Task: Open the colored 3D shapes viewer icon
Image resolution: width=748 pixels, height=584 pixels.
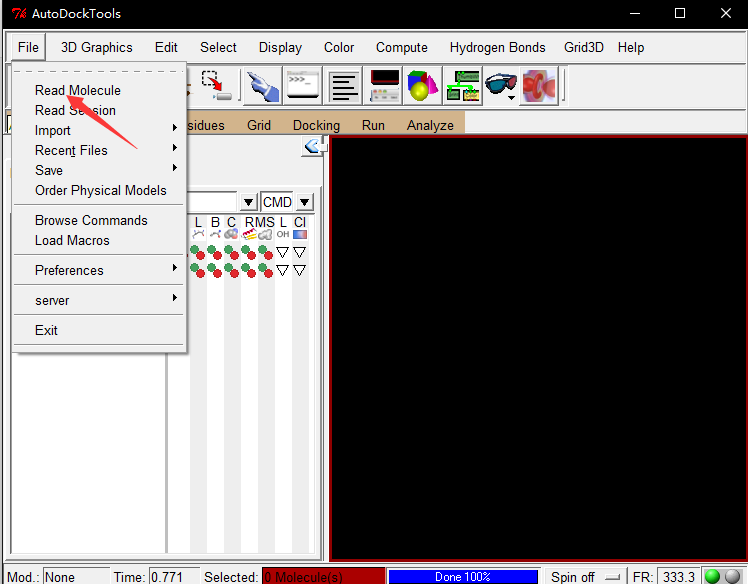Action: [x=422, y=86]
